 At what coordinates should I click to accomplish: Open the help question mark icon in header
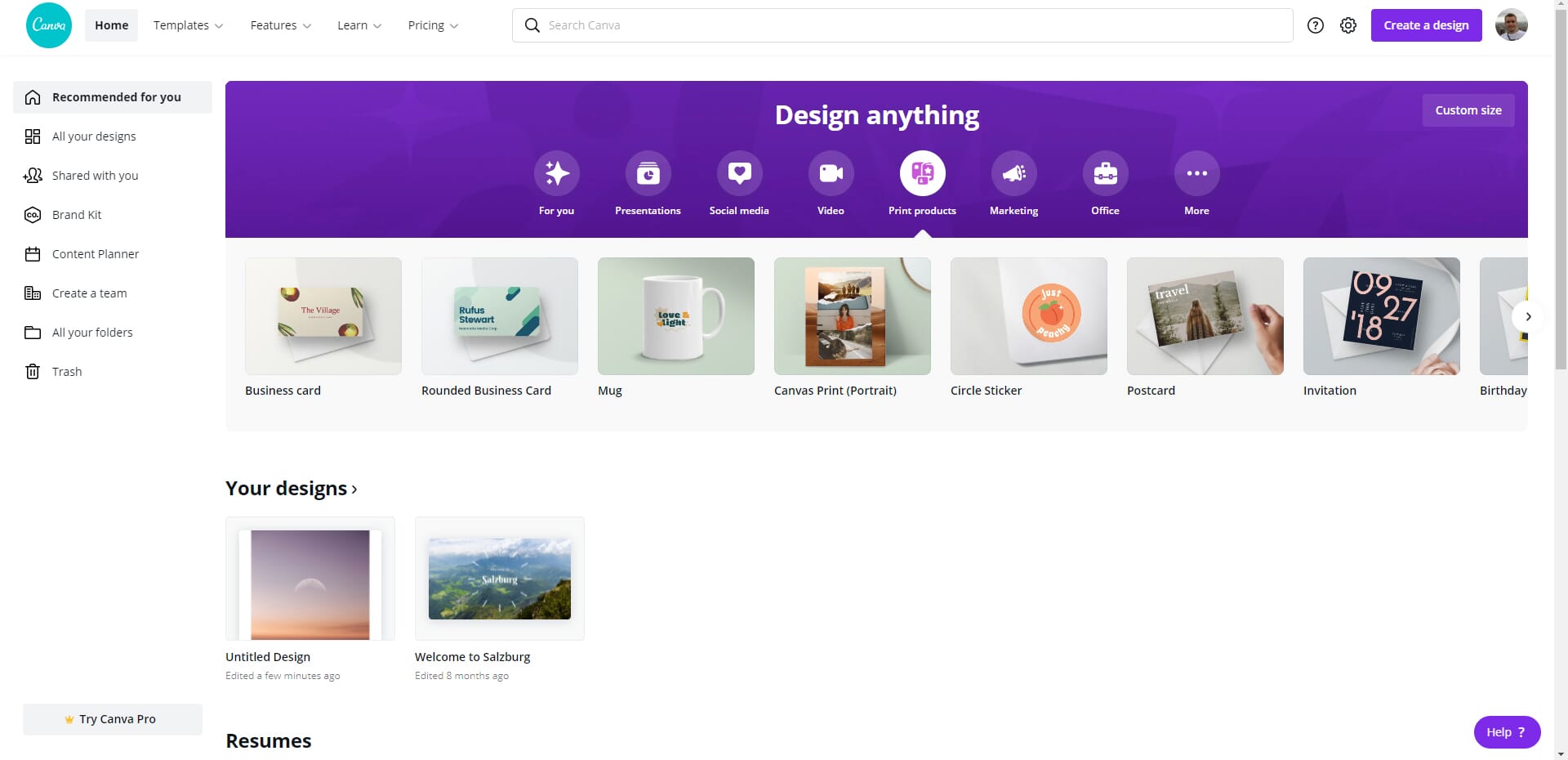click(x=1315, y=25)
